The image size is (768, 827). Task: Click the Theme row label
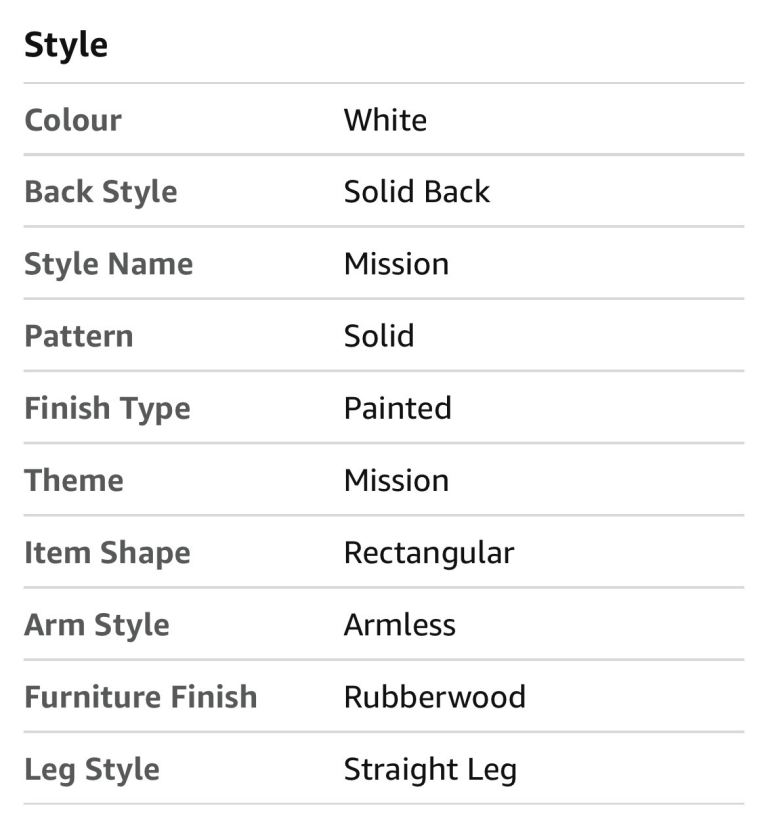pos(74,480)
